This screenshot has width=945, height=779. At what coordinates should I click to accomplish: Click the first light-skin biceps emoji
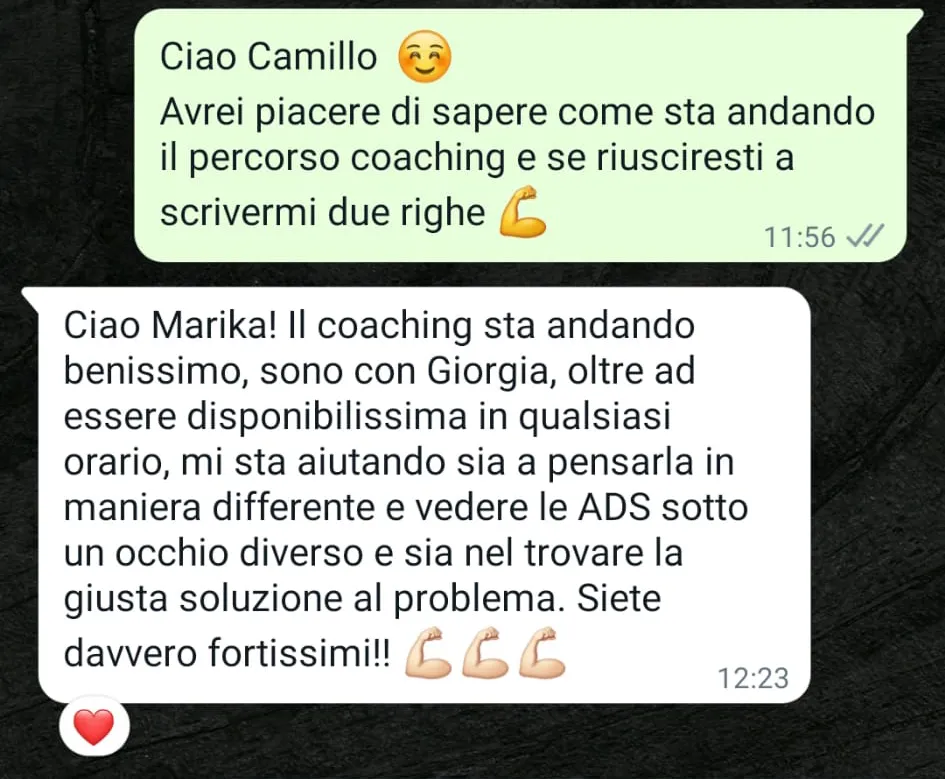(x=427, y=653)
